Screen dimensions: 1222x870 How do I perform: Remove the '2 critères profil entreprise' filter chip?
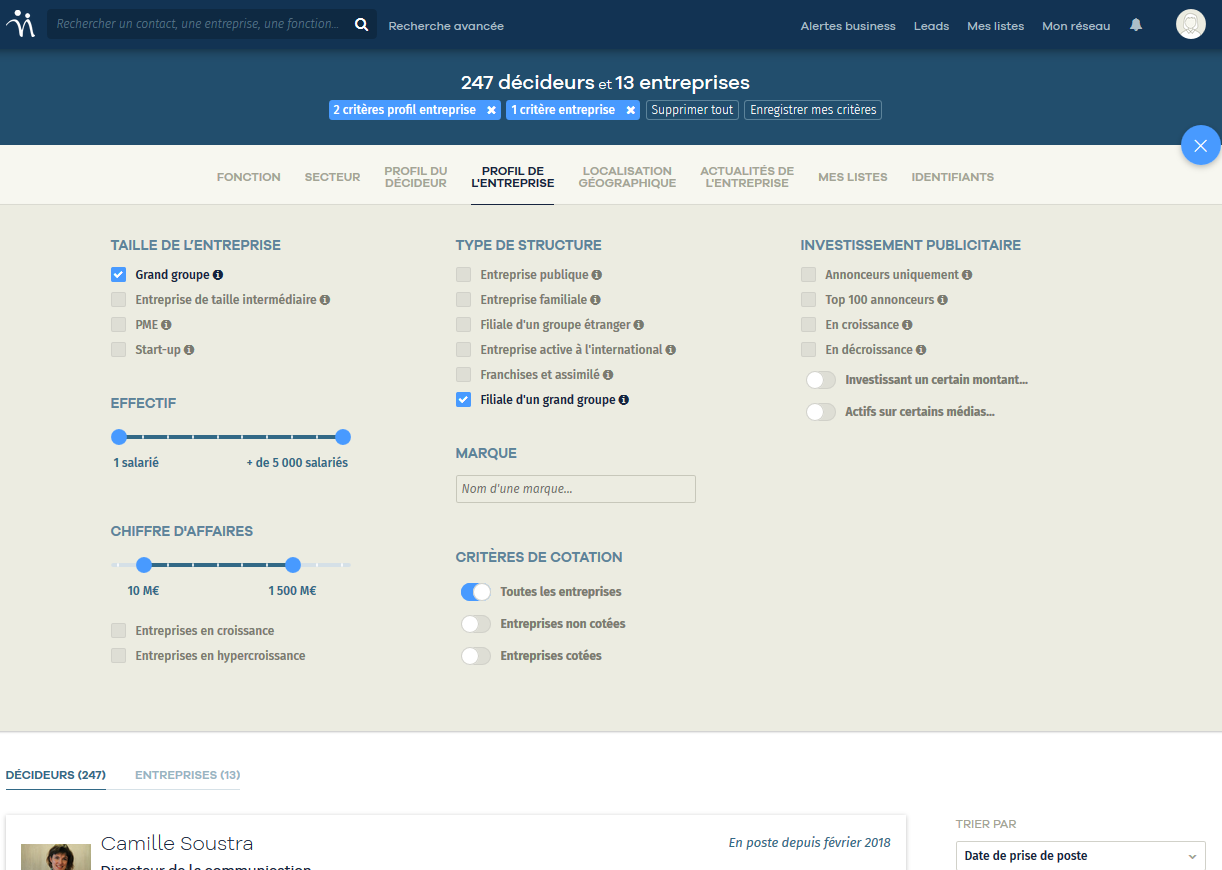489,110
